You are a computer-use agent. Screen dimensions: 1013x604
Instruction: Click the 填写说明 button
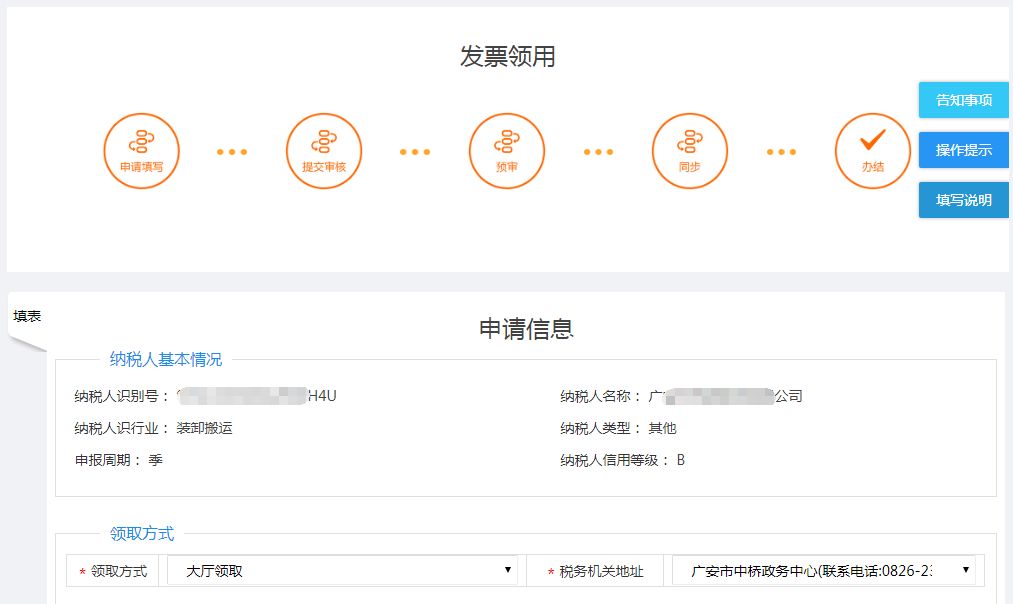(x=963, y=200)
